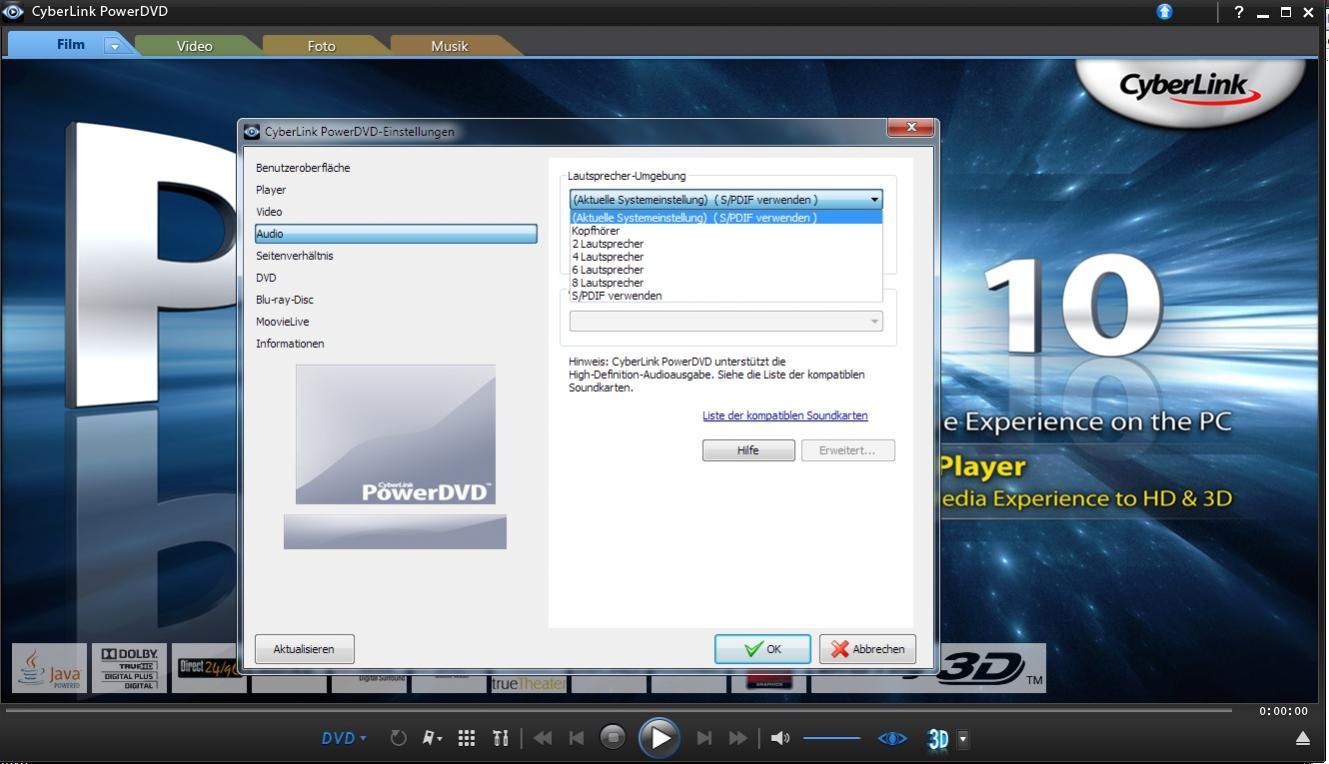Choose 4 Lautsprecher option
The height and width of the screenshot is (764, 1329).
[x=726, y=257]
